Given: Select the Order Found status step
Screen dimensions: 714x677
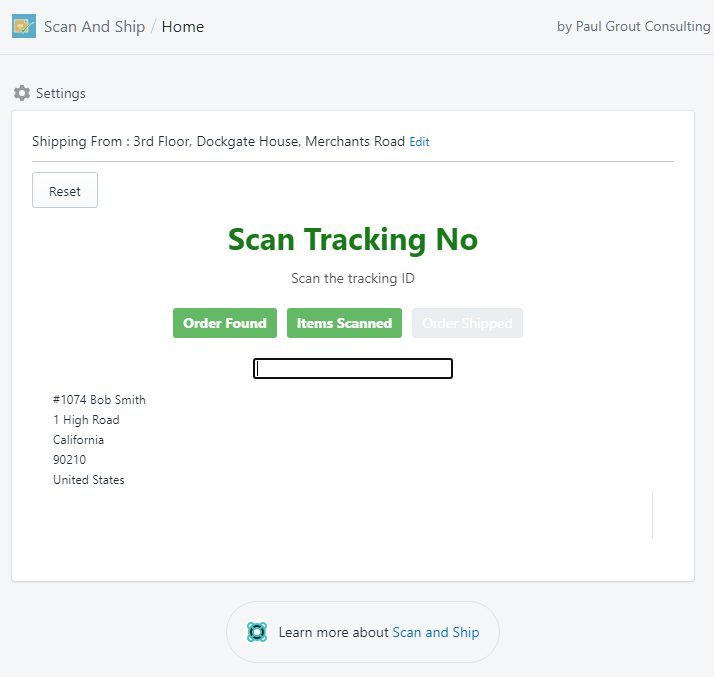Looking at the screenshot, I should 225,323.
